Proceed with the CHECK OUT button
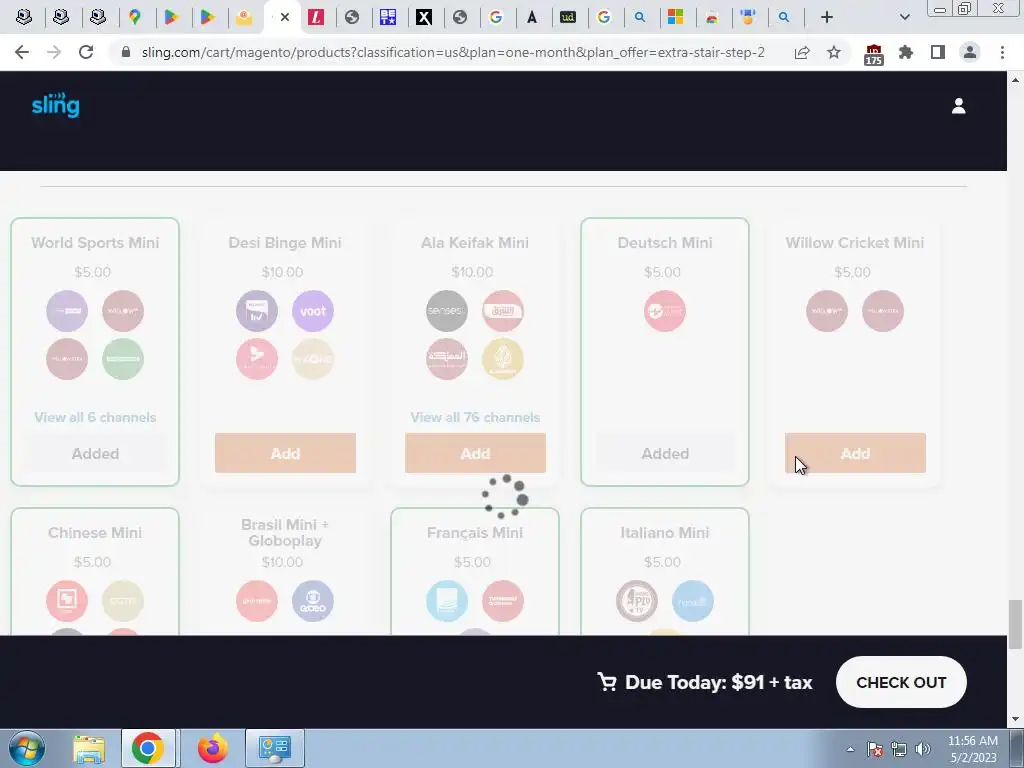Screen dimensions: 1024x768 click(x=901, y=682)
